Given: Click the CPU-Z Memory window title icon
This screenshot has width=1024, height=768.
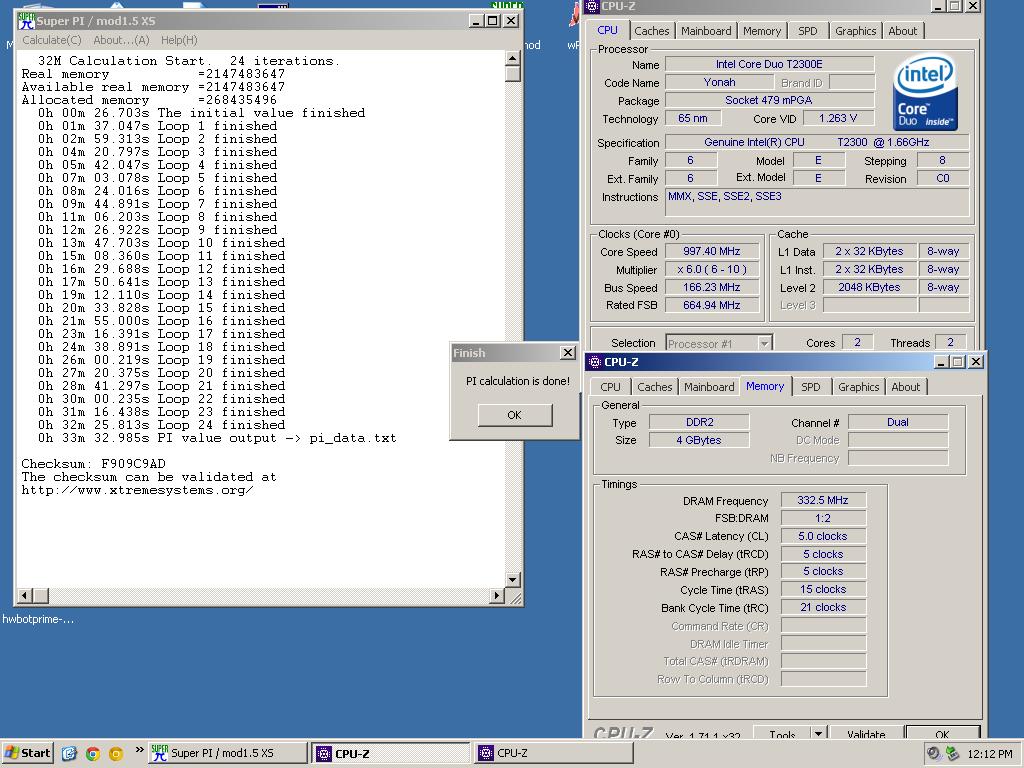Looking at the screenshot, I should [x=594, y=362].
